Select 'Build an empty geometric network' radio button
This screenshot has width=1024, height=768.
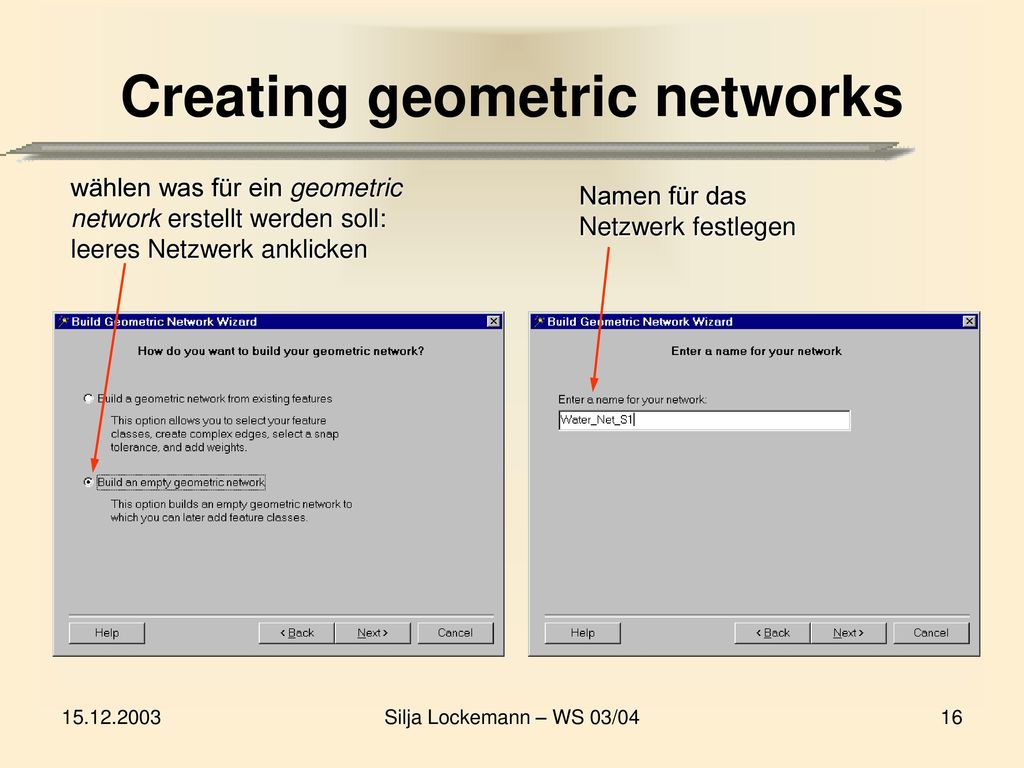tap(88, 482)
